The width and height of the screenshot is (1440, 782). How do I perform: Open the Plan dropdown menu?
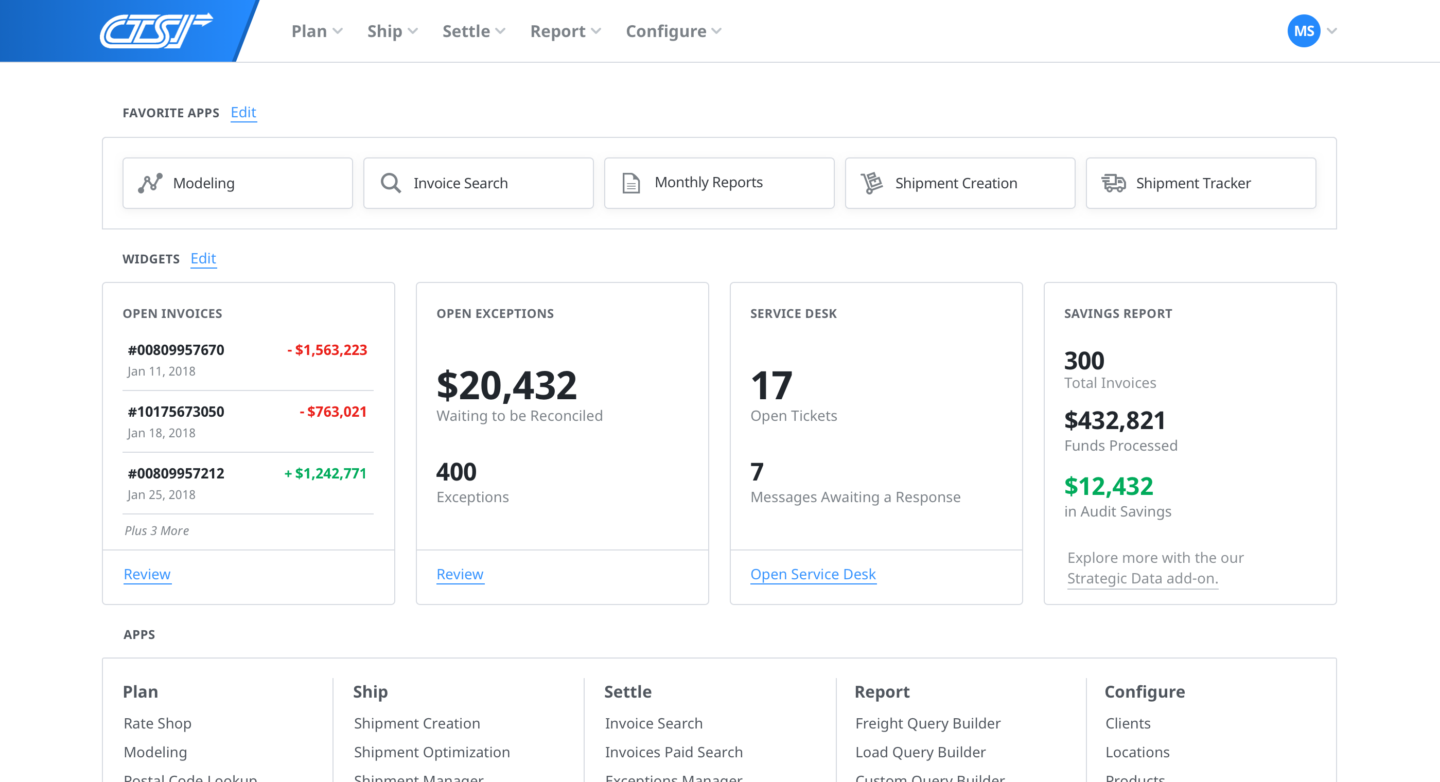click(316, 31)
